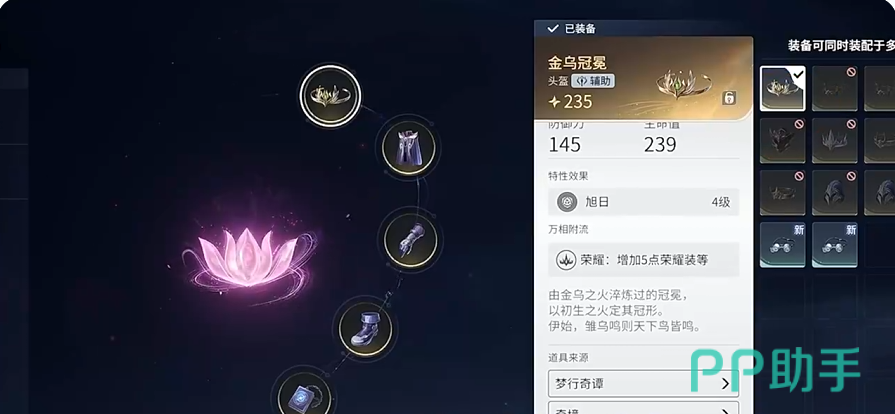The image size is (895, 414).
Task: Click the 荣耀 effect icon
Action: (x=566, y=260)
